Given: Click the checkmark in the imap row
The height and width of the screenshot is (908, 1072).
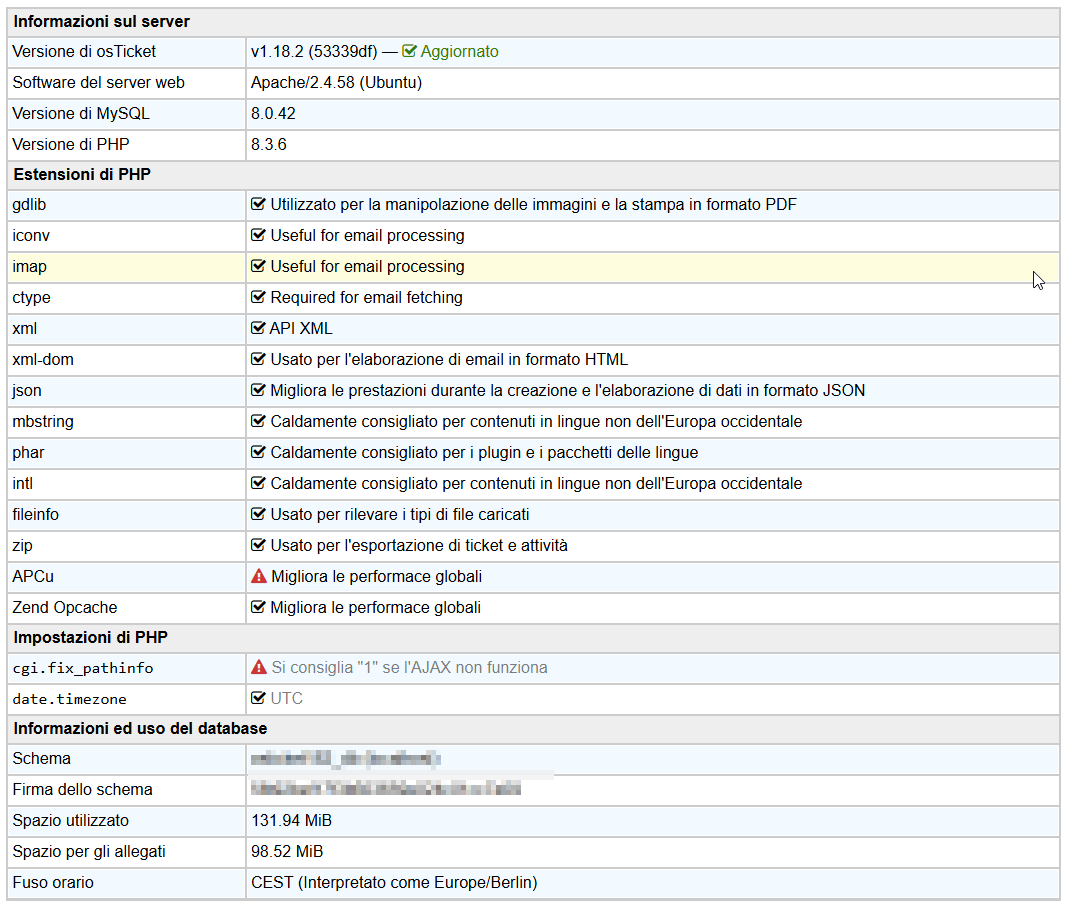Looking at the screenshot, I should pos(258,267).
